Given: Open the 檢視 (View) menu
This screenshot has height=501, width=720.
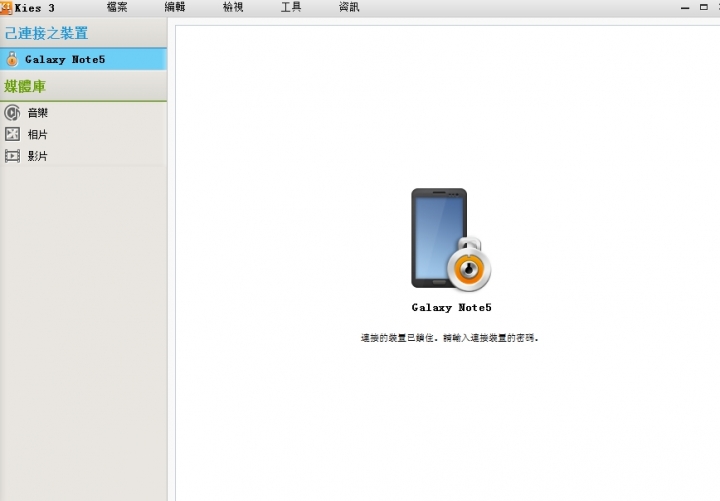Looking at the screenshot, I should (233, 7).
